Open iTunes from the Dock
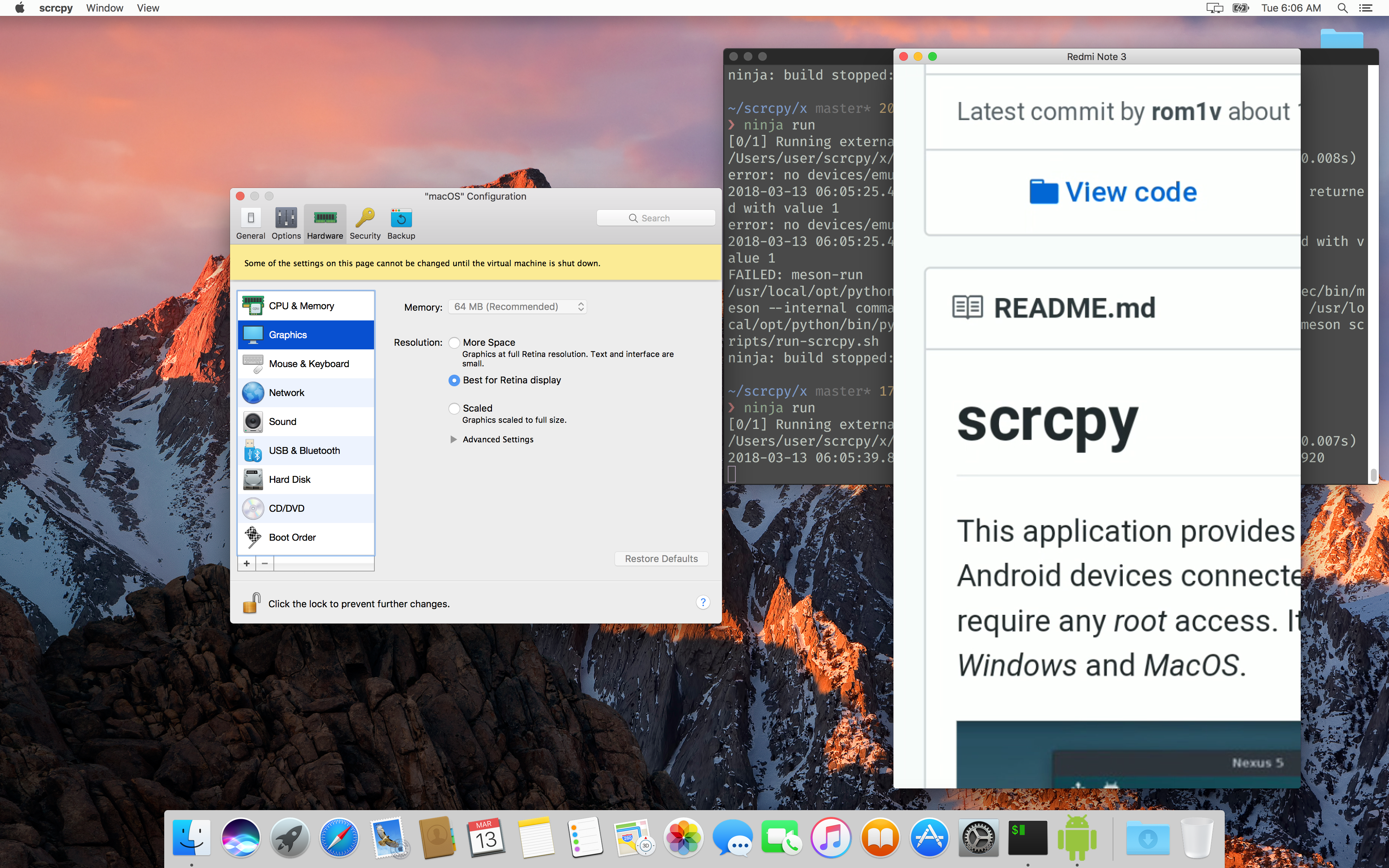 point(831,838)
